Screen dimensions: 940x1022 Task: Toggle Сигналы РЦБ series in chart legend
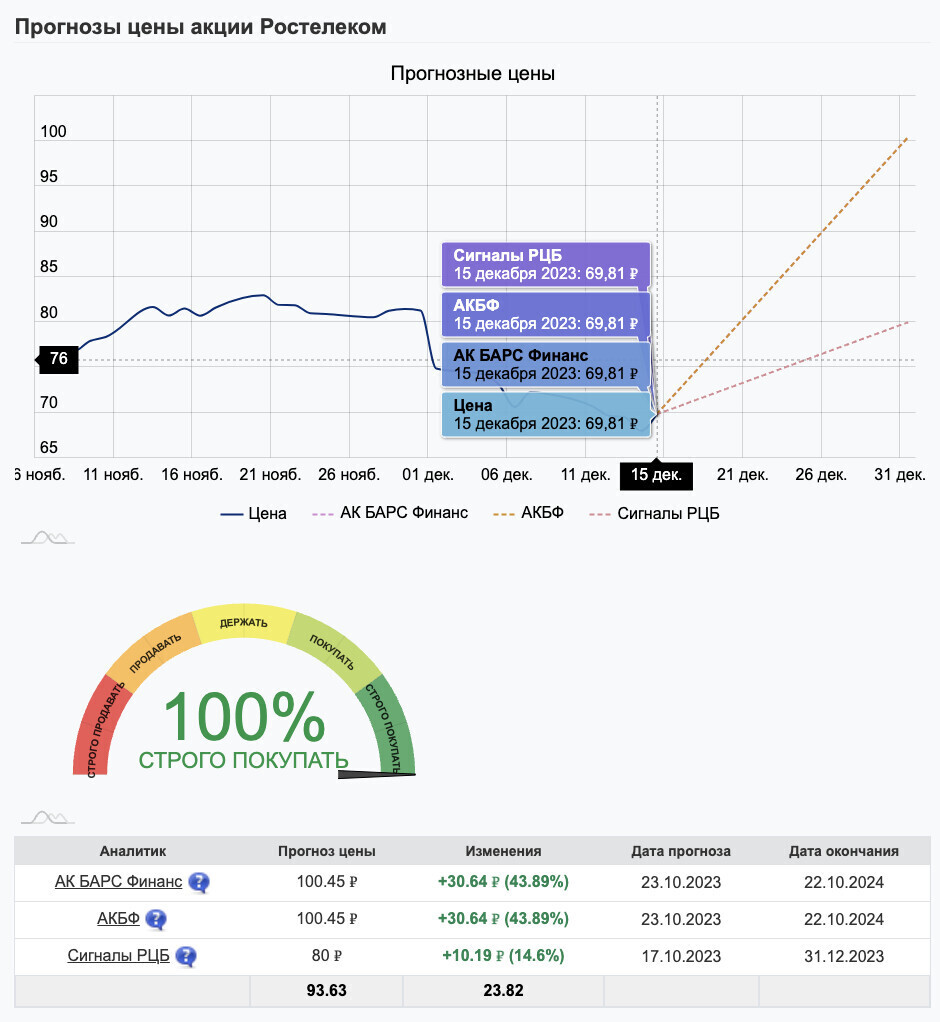coord(654,514)
